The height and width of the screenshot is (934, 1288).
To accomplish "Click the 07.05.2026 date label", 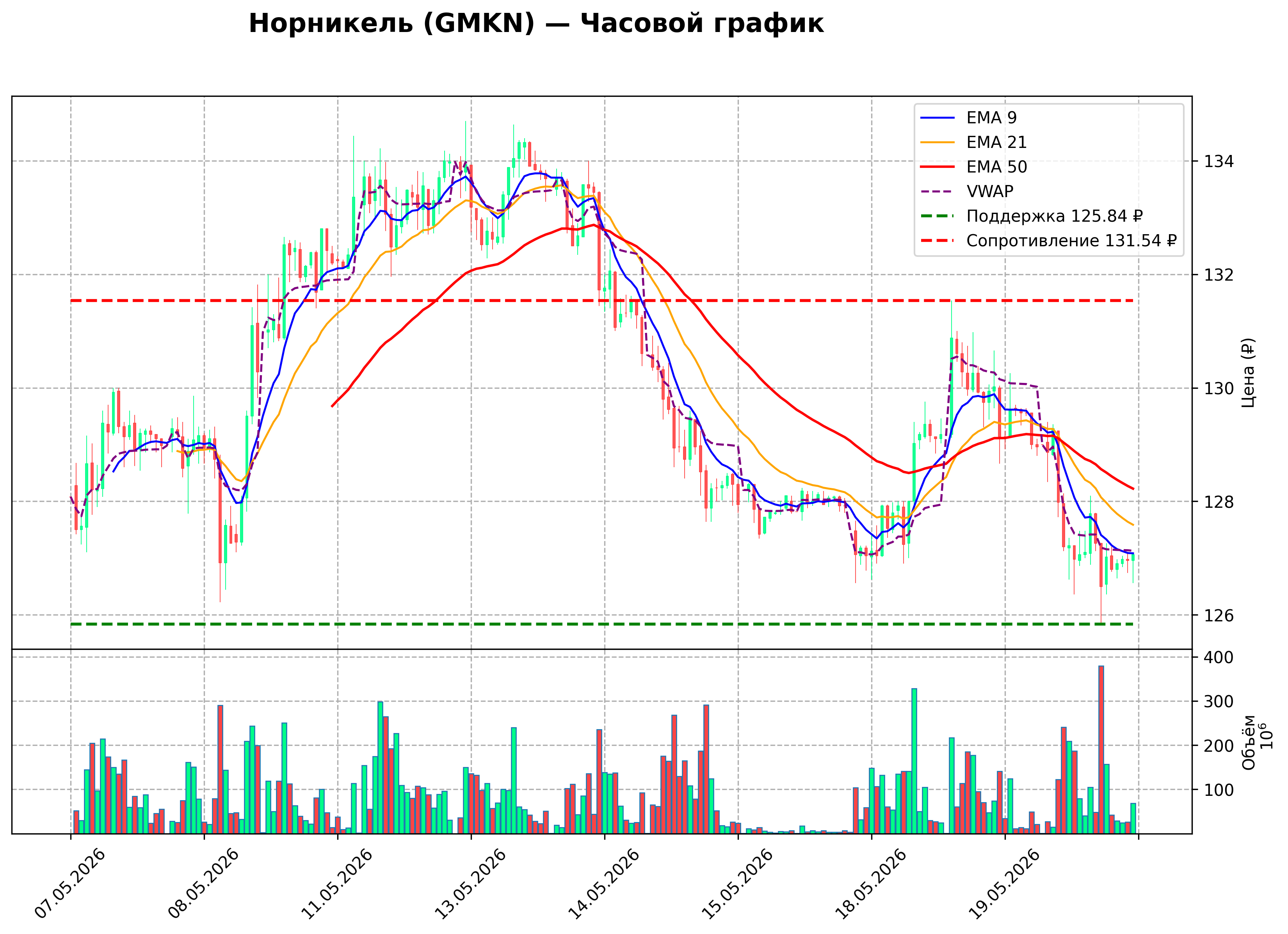I will [x=69, y=884].
